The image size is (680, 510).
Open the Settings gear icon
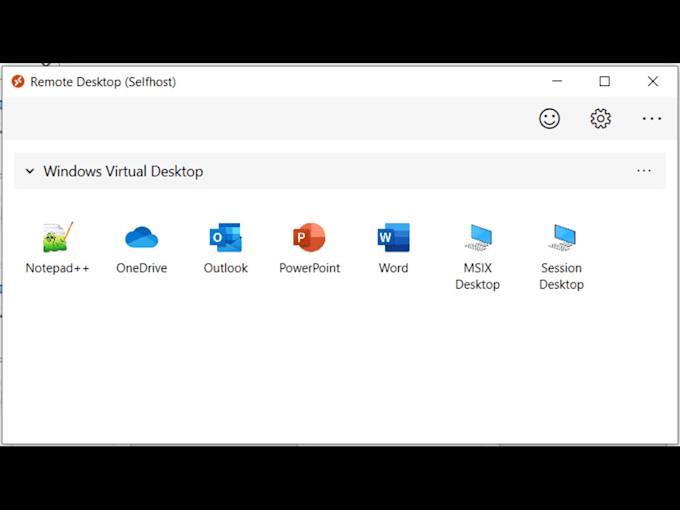(x=601, y=118)
